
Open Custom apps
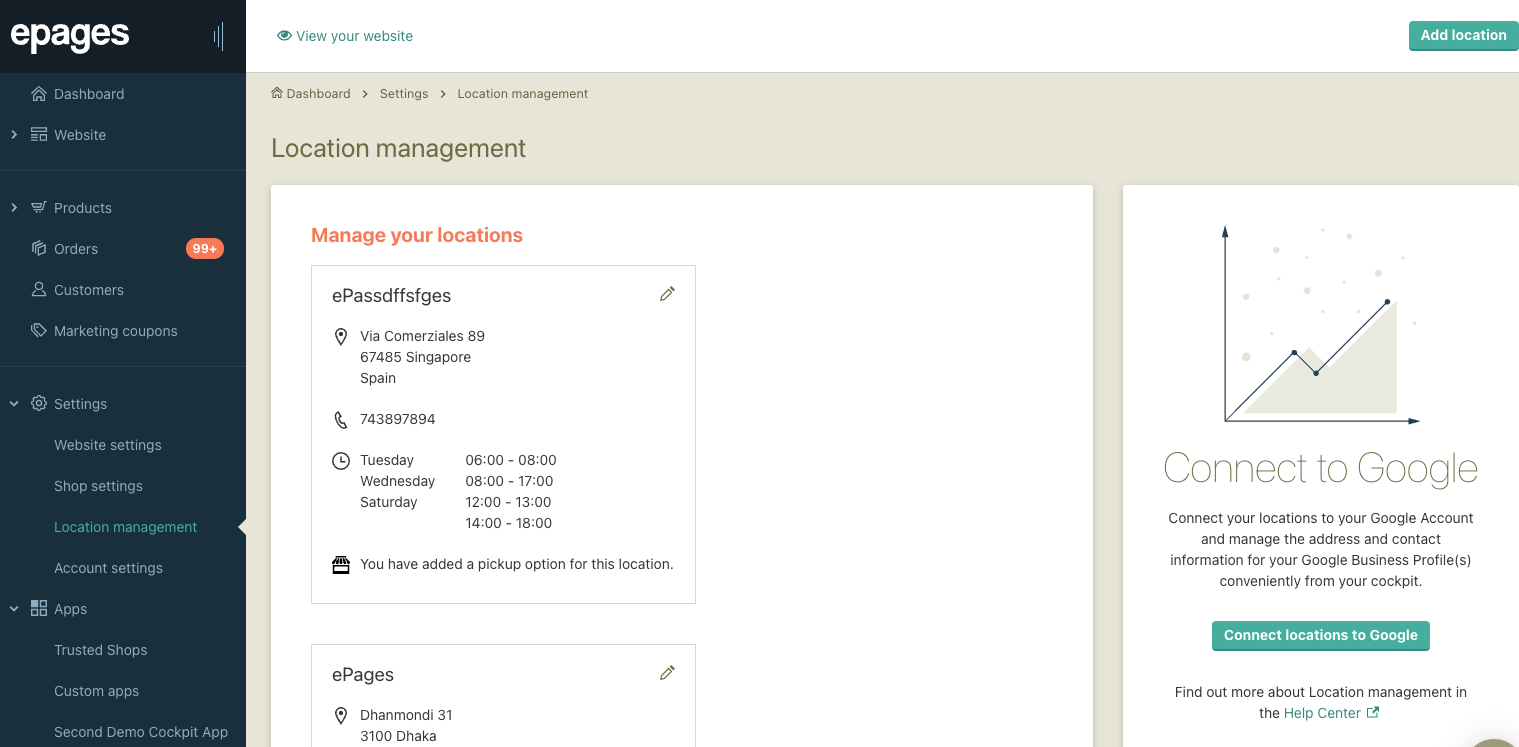[97, 691]
